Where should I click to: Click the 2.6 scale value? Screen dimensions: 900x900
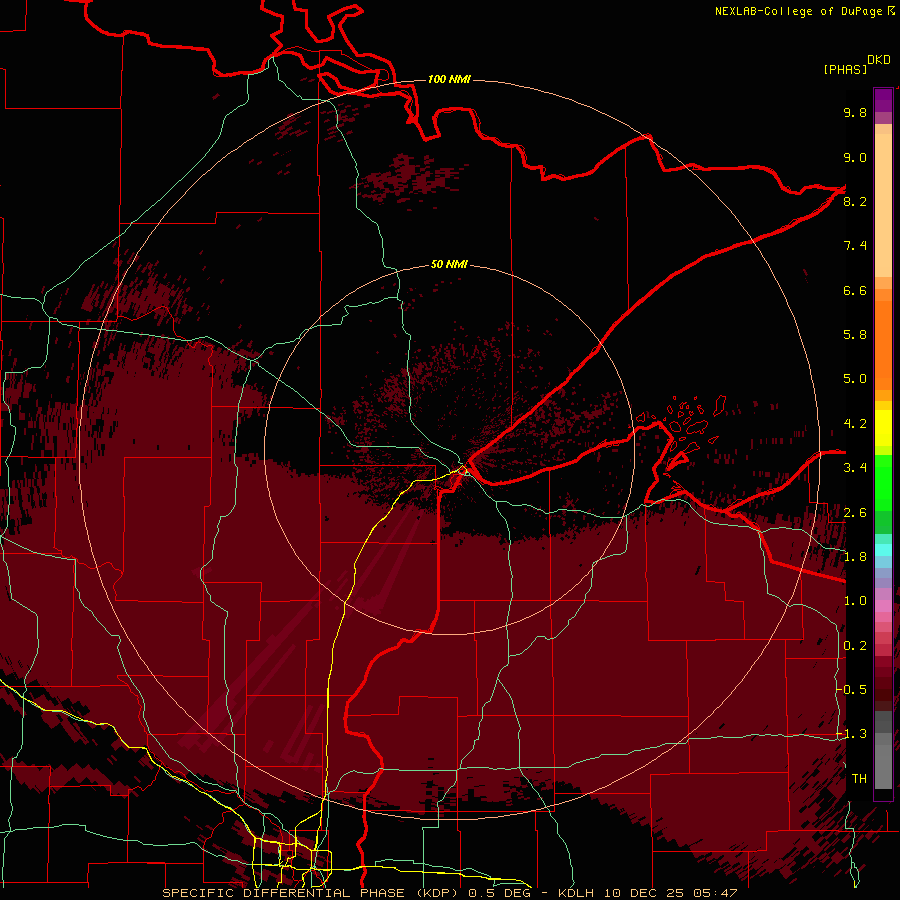(x=855, y=513)
